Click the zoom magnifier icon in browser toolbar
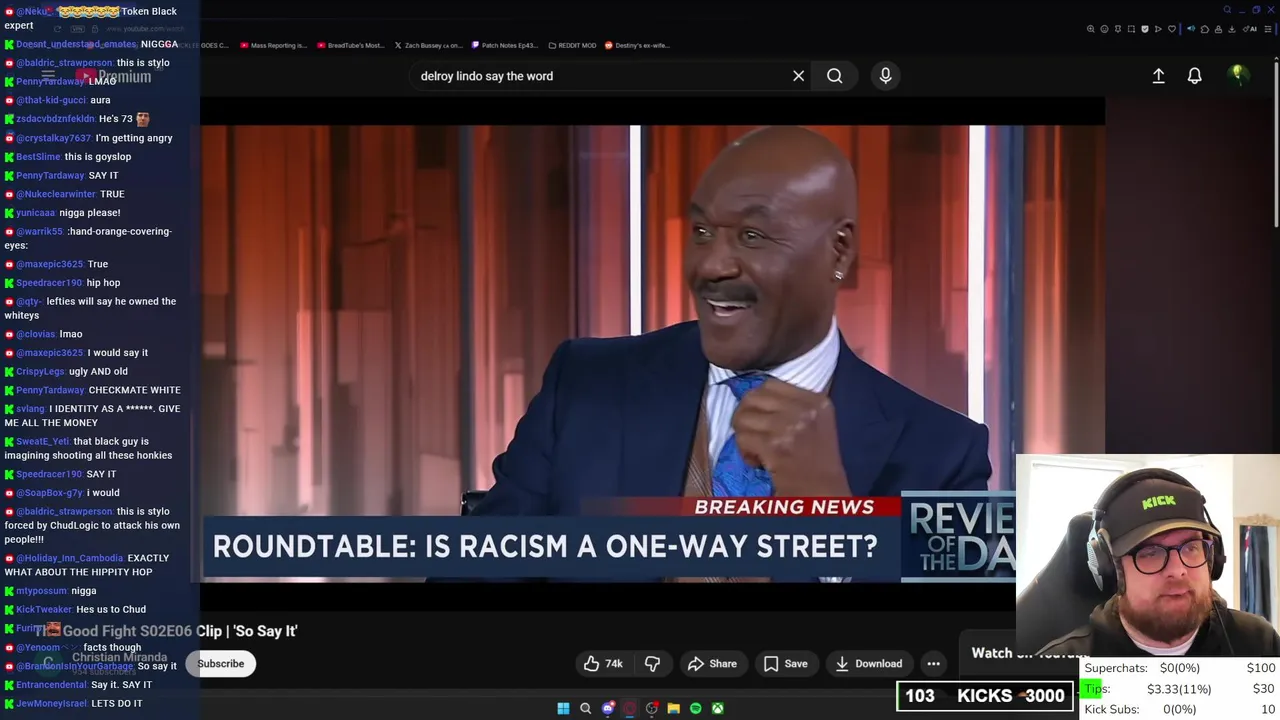 1091,29
